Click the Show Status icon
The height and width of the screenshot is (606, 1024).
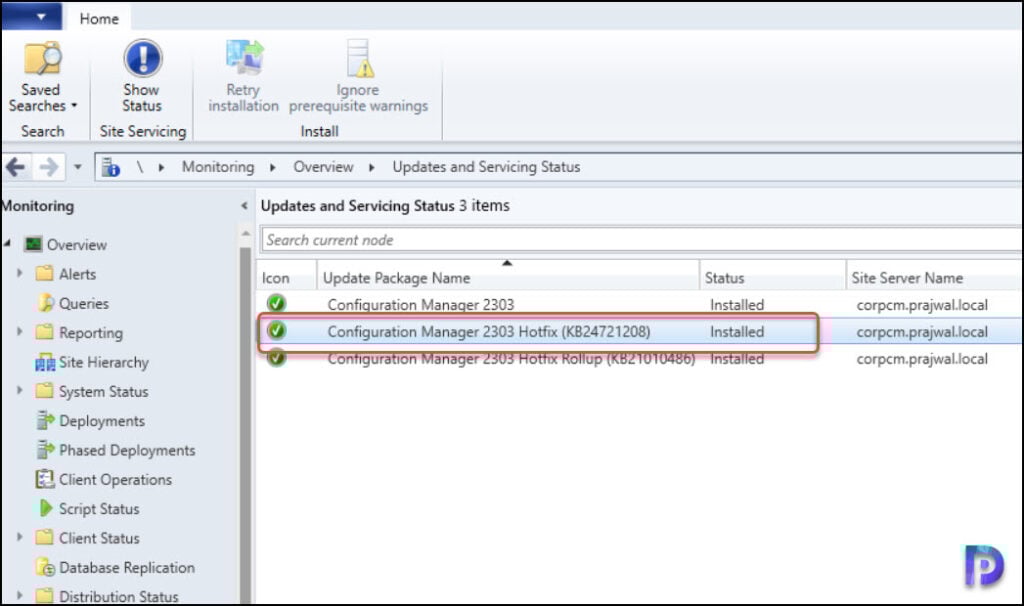click(x=142, y=58)
